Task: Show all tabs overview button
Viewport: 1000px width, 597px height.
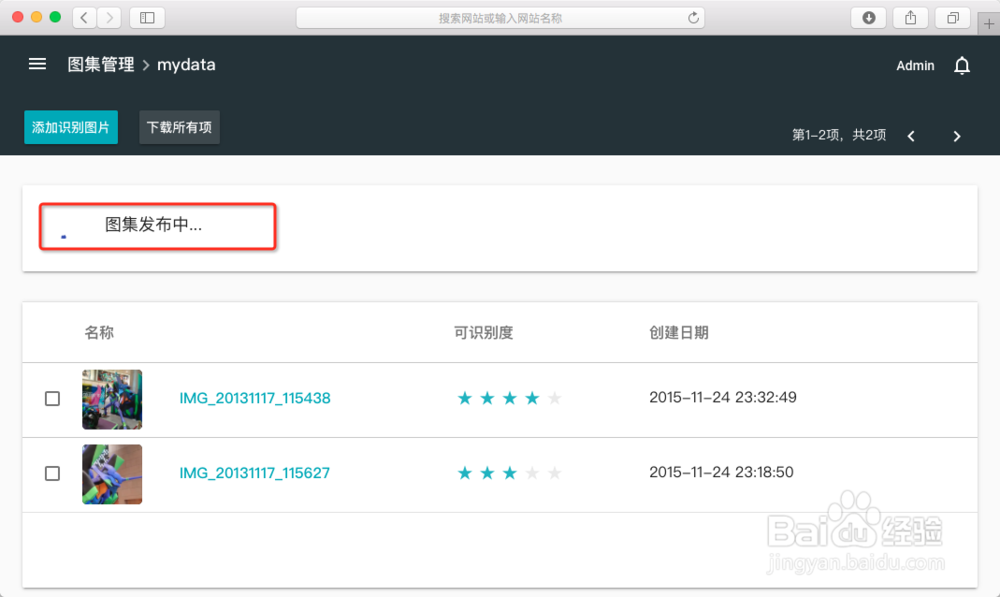Action: click(x=953, y=18)
